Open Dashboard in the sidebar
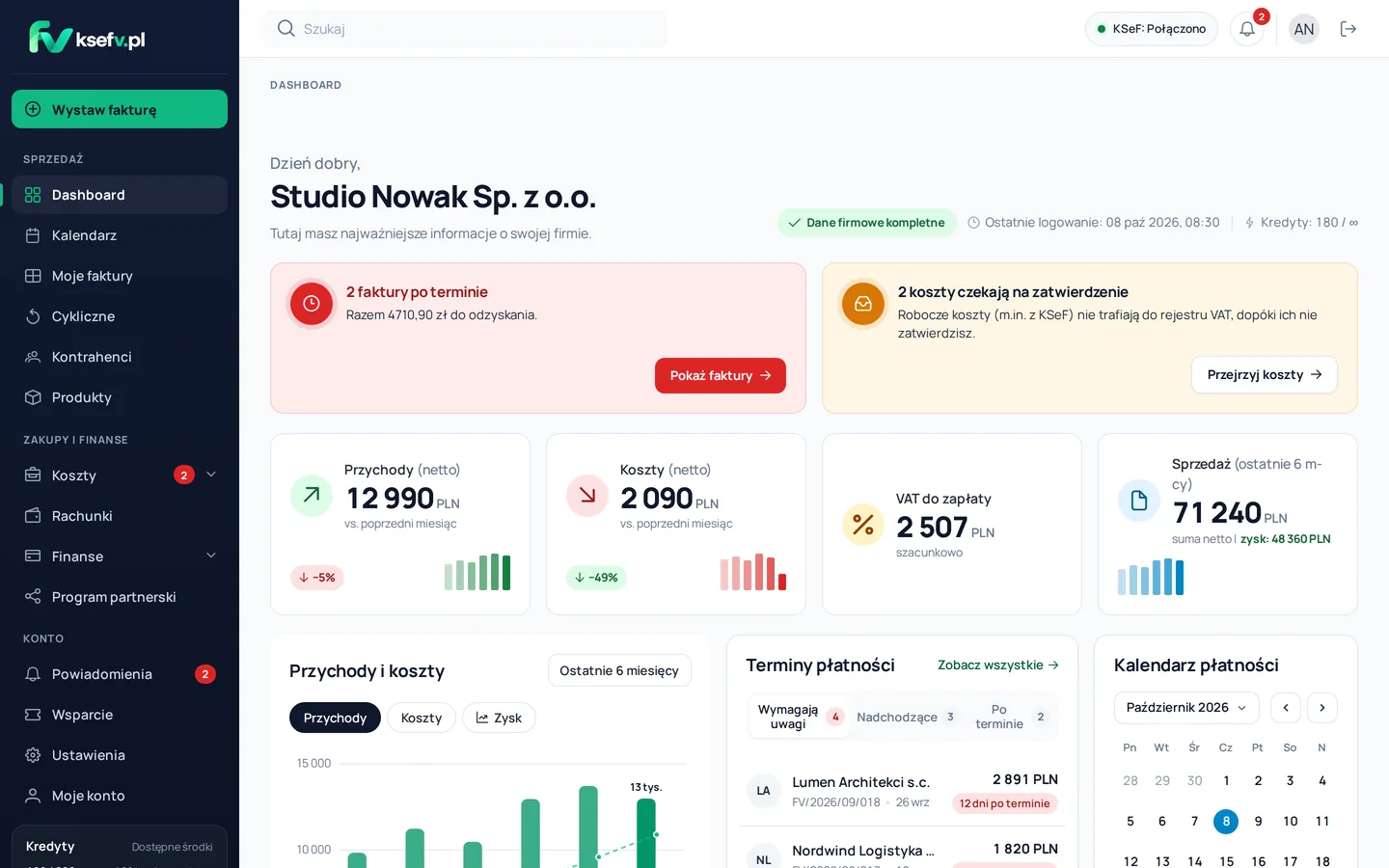The height and width of the screenshot is (868, 1389). coord(120,195)
